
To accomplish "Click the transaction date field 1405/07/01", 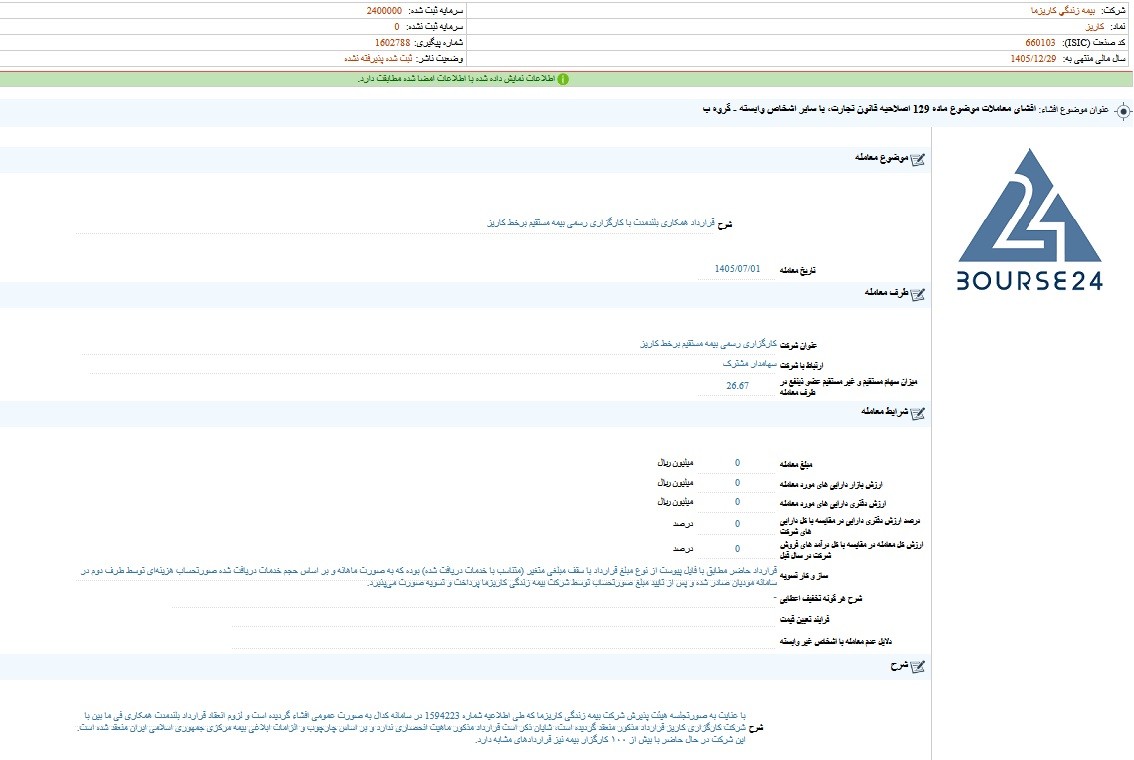I will coord(737,269).
